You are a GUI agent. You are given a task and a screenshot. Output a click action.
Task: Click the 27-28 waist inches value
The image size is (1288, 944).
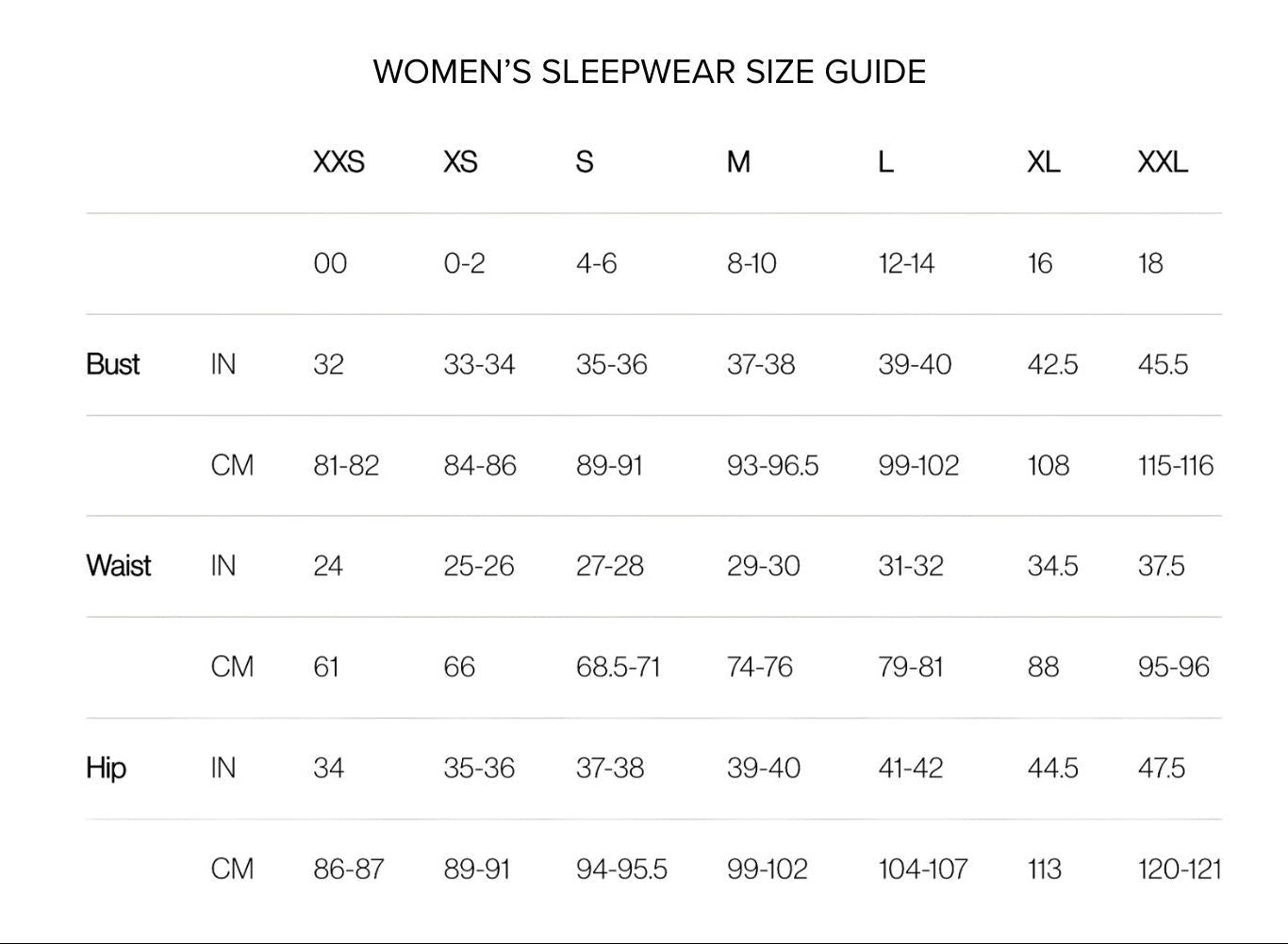point(609,566)
